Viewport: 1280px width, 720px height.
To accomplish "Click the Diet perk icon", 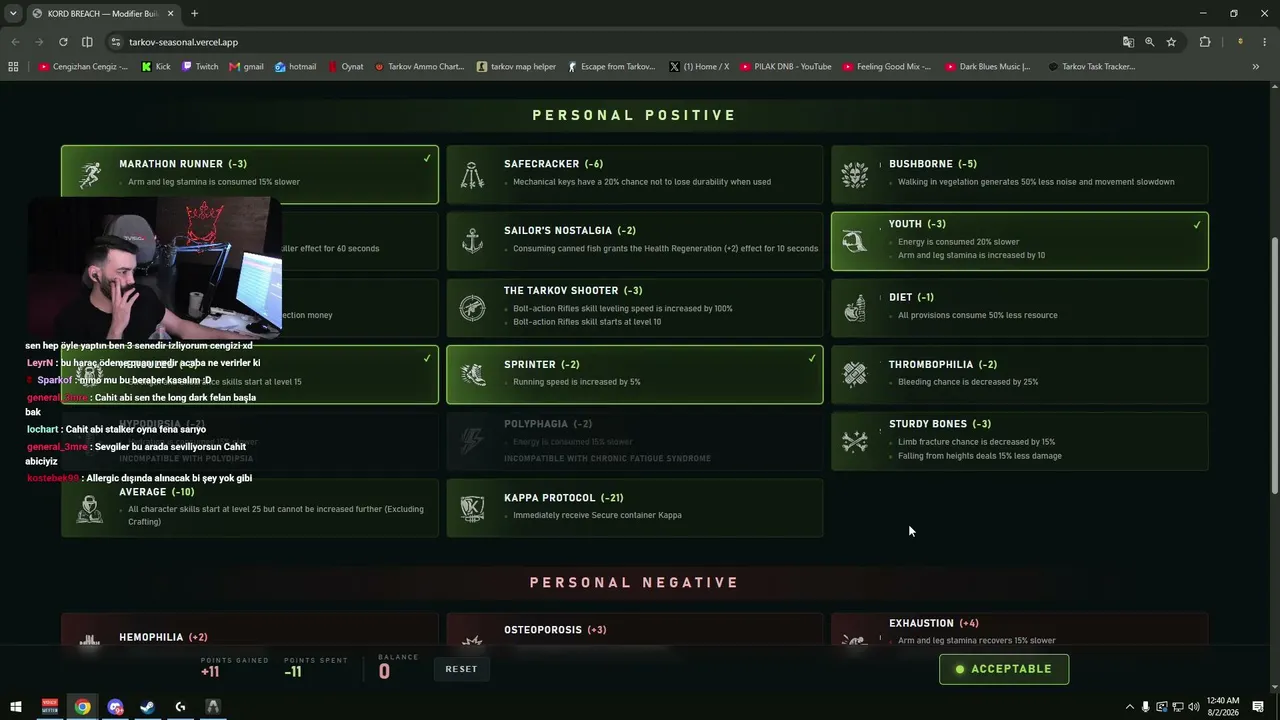I will (x=855, y=308).
